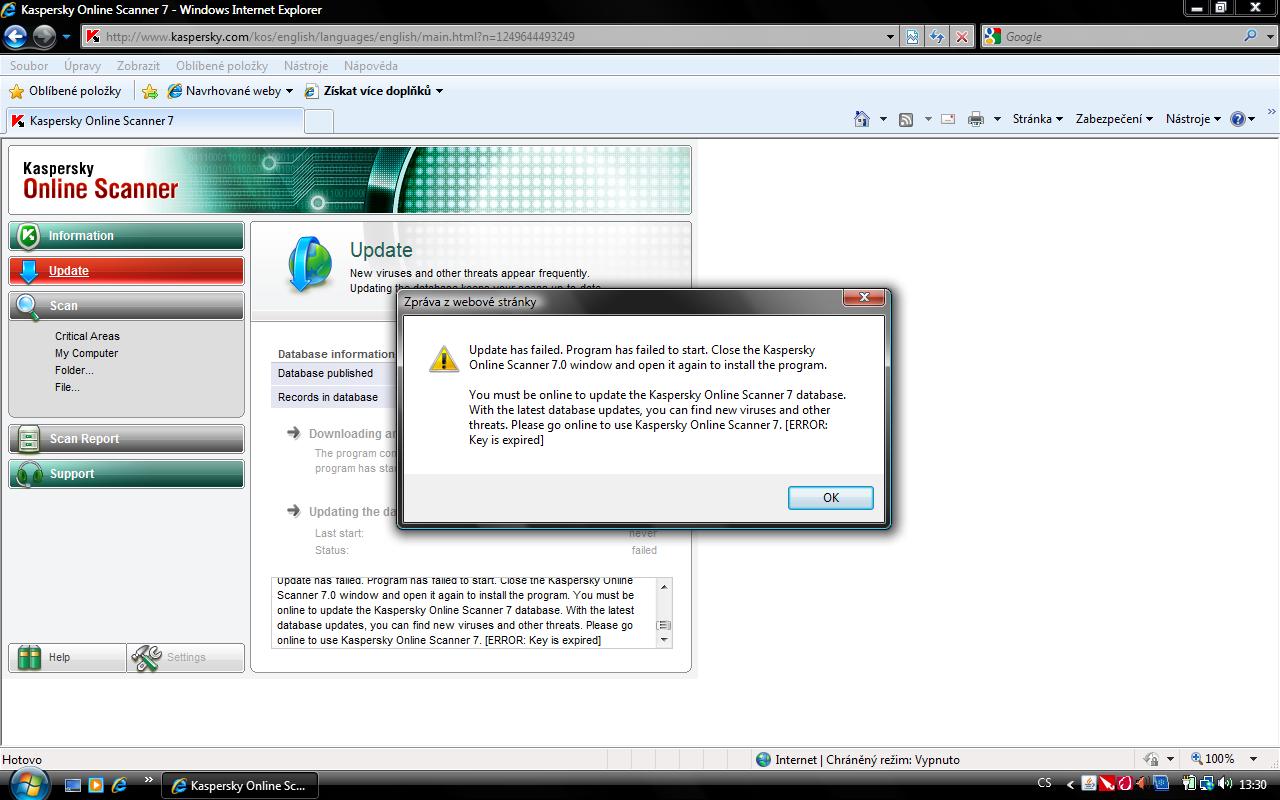Open the Support section
The width and height of the screenshot is (1280, 800).
coord(126,474)
